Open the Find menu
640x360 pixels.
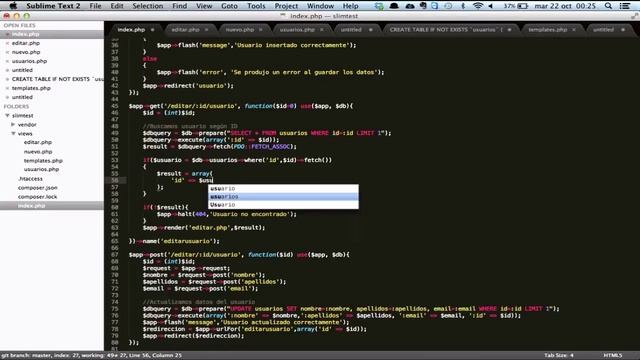pyautogui.click(x=180, y=6)
